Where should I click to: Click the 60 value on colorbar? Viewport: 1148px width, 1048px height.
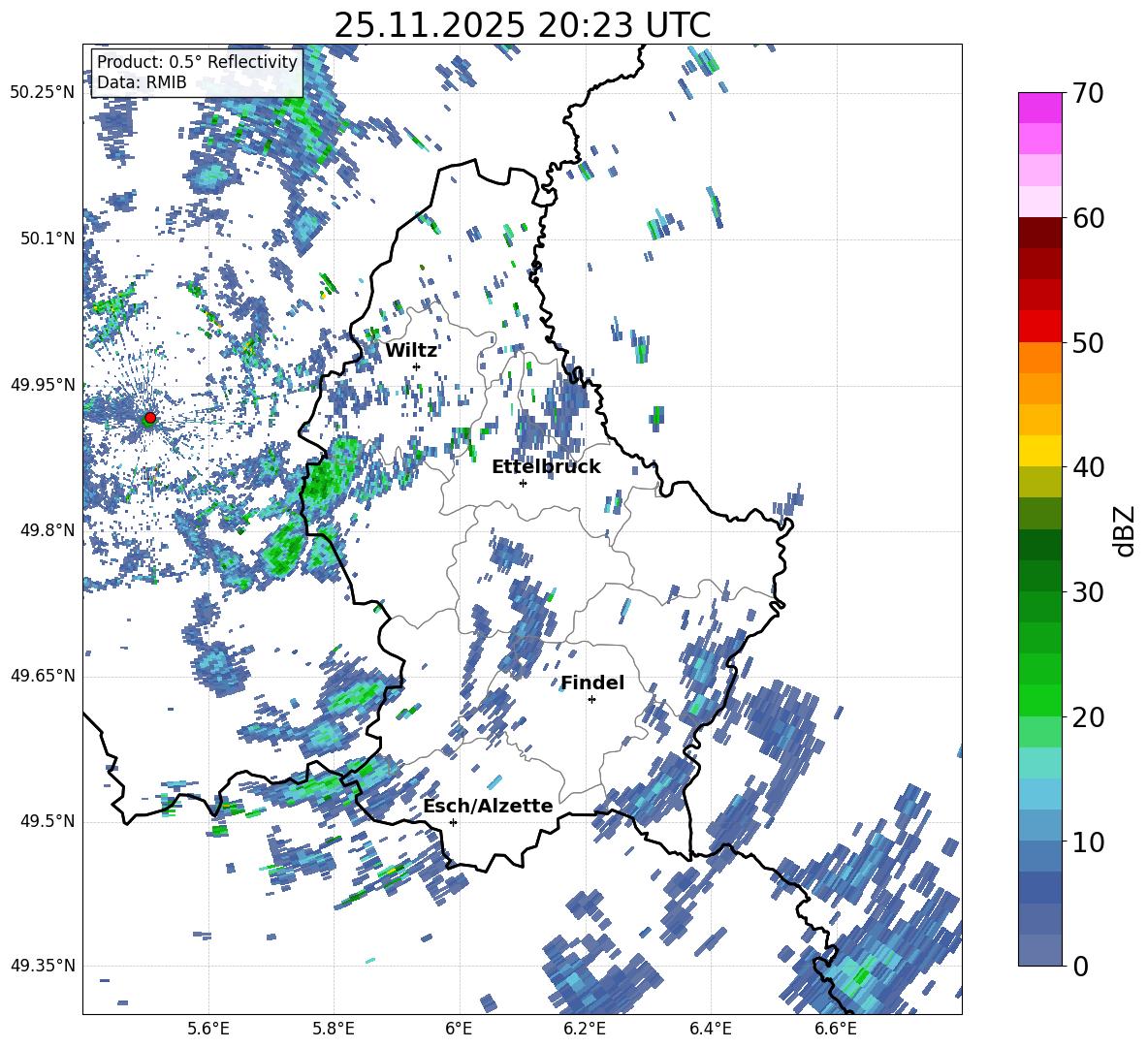[x=1088, y=218]
